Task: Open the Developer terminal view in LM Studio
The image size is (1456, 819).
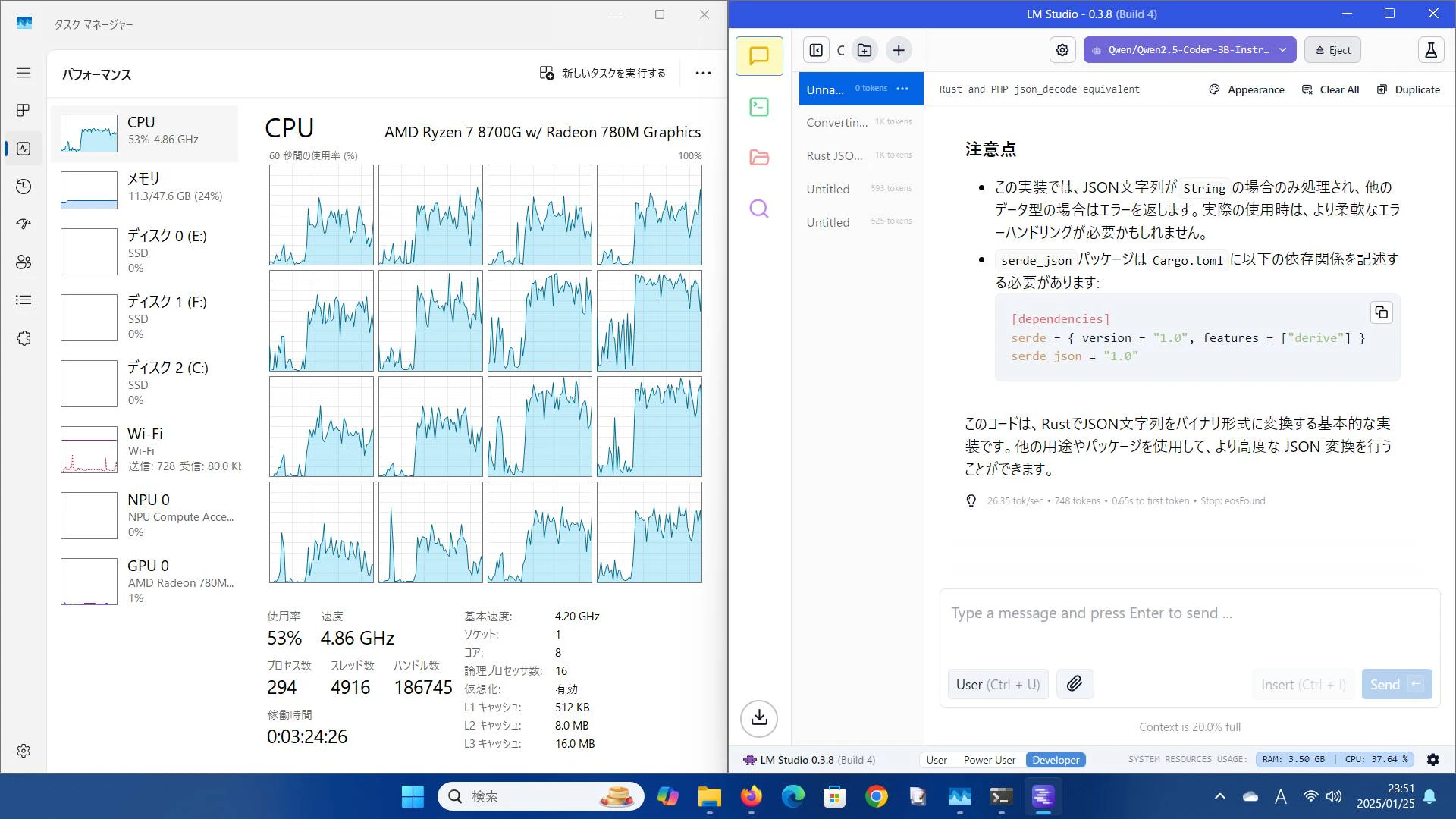Action: pos(759,107)
